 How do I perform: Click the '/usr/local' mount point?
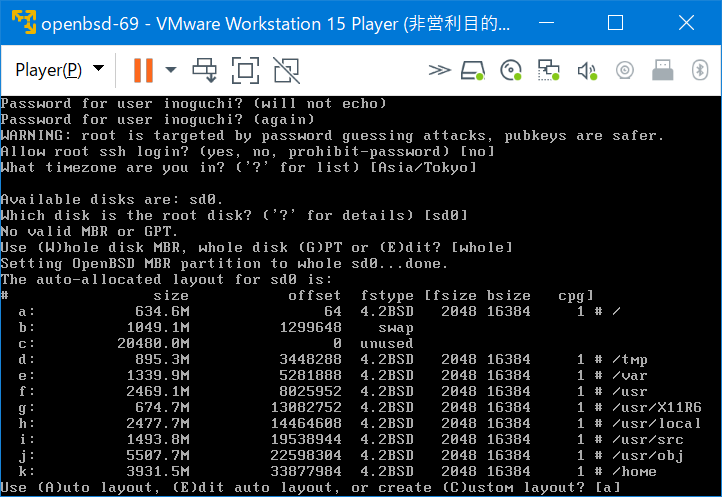click(657, 423)
